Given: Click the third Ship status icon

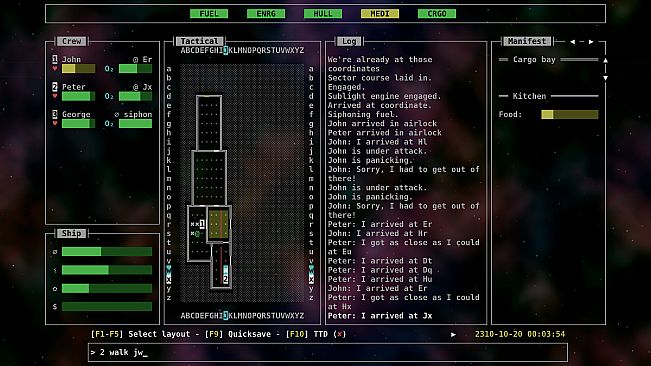Looking at the screenshot, I should coord(55,288).
